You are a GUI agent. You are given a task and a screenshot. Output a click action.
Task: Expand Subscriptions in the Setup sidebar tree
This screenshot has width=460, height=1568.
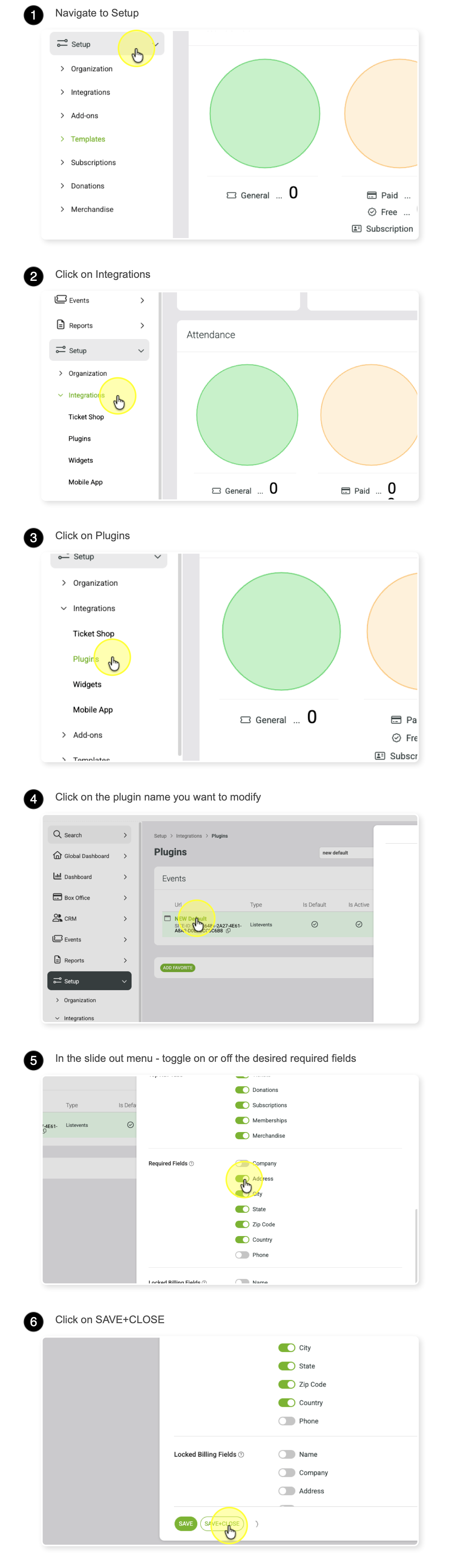tap(62, 163)
